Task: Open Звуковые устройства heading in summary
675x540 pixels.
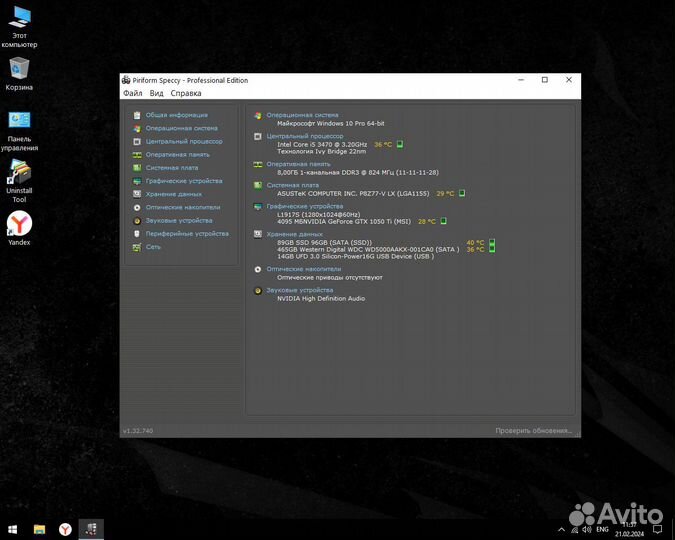Action: (300, 290)
